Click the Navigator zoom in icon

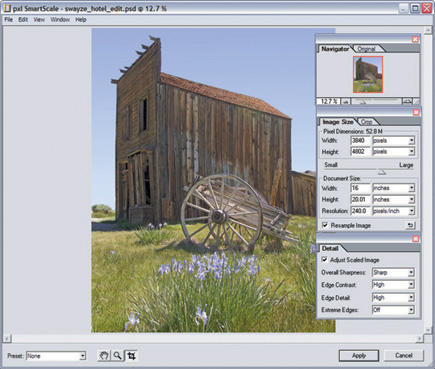[407, 101]
